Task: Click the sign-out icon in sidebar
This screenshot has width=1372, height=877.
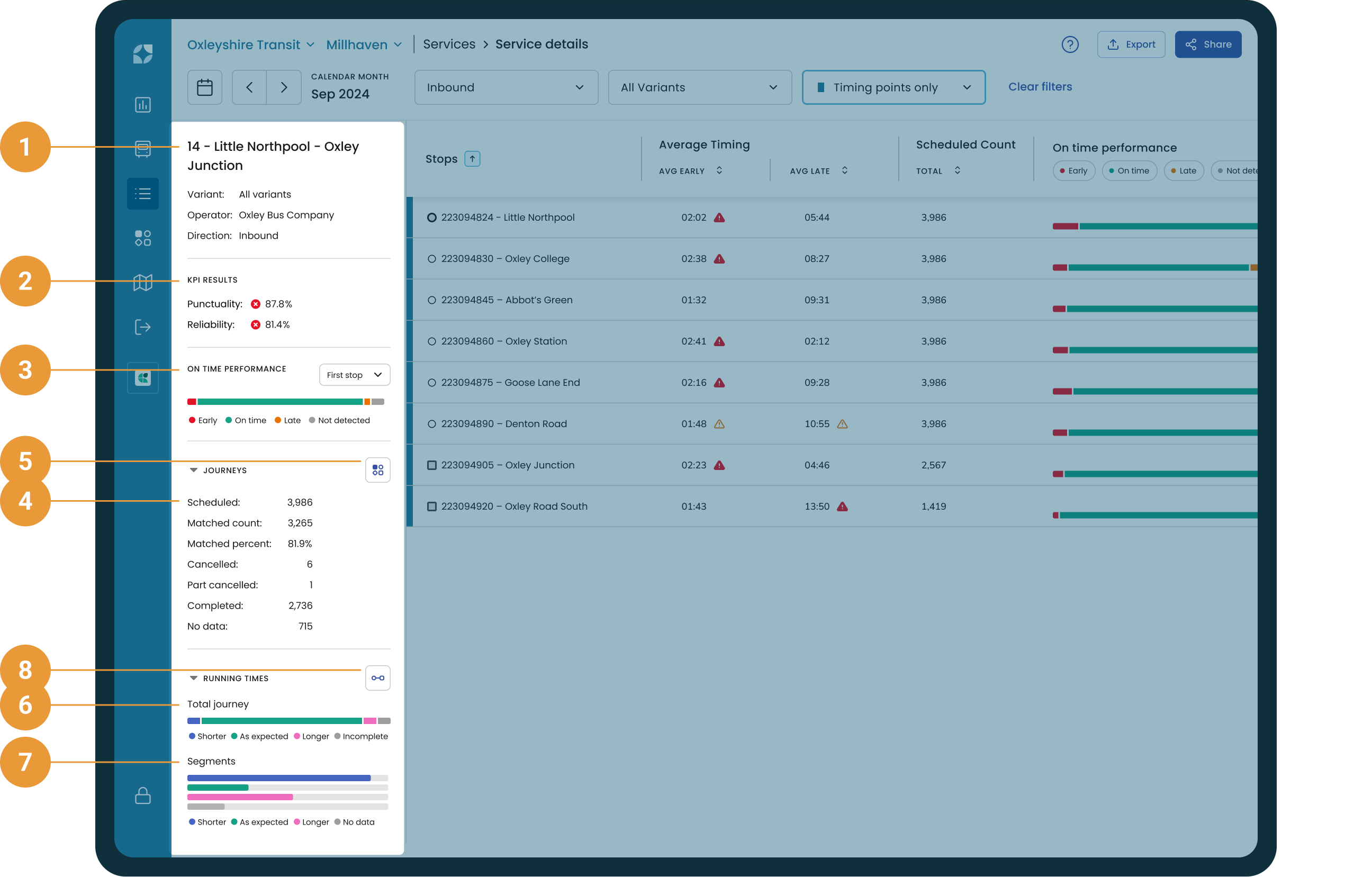Action: 142,327
